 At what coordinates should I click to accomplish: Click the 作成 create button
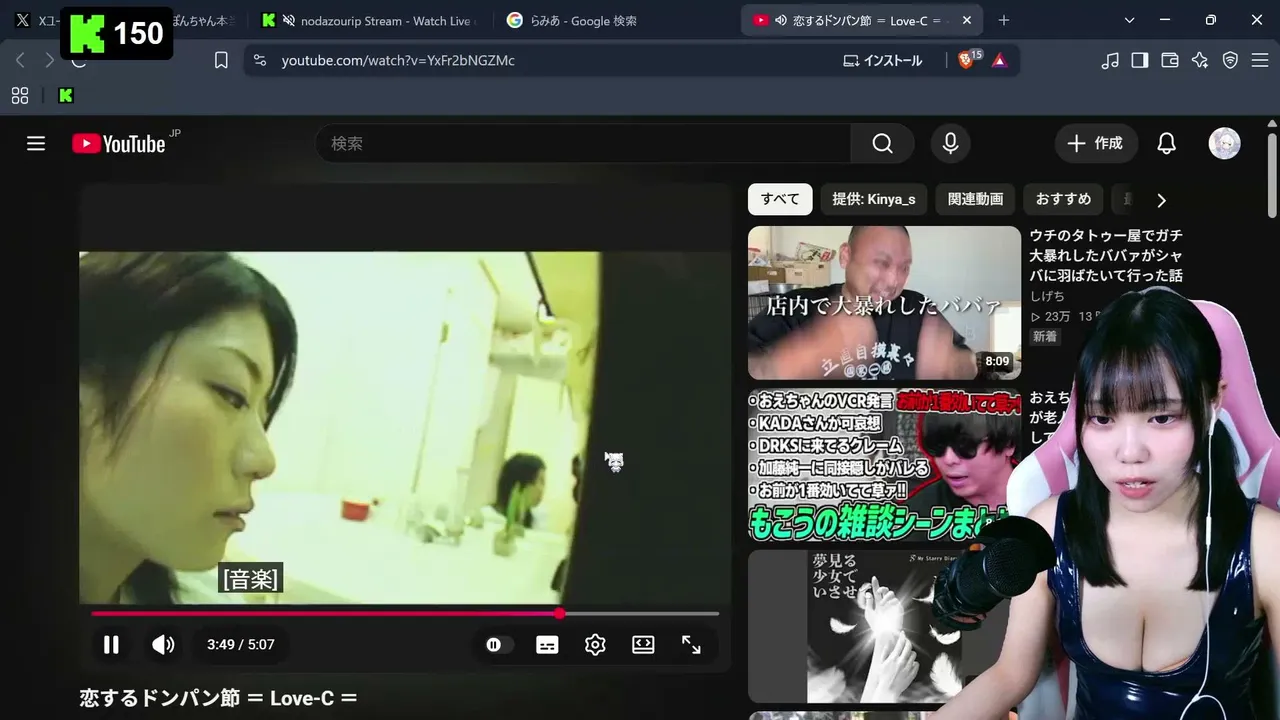point(1096,144)
